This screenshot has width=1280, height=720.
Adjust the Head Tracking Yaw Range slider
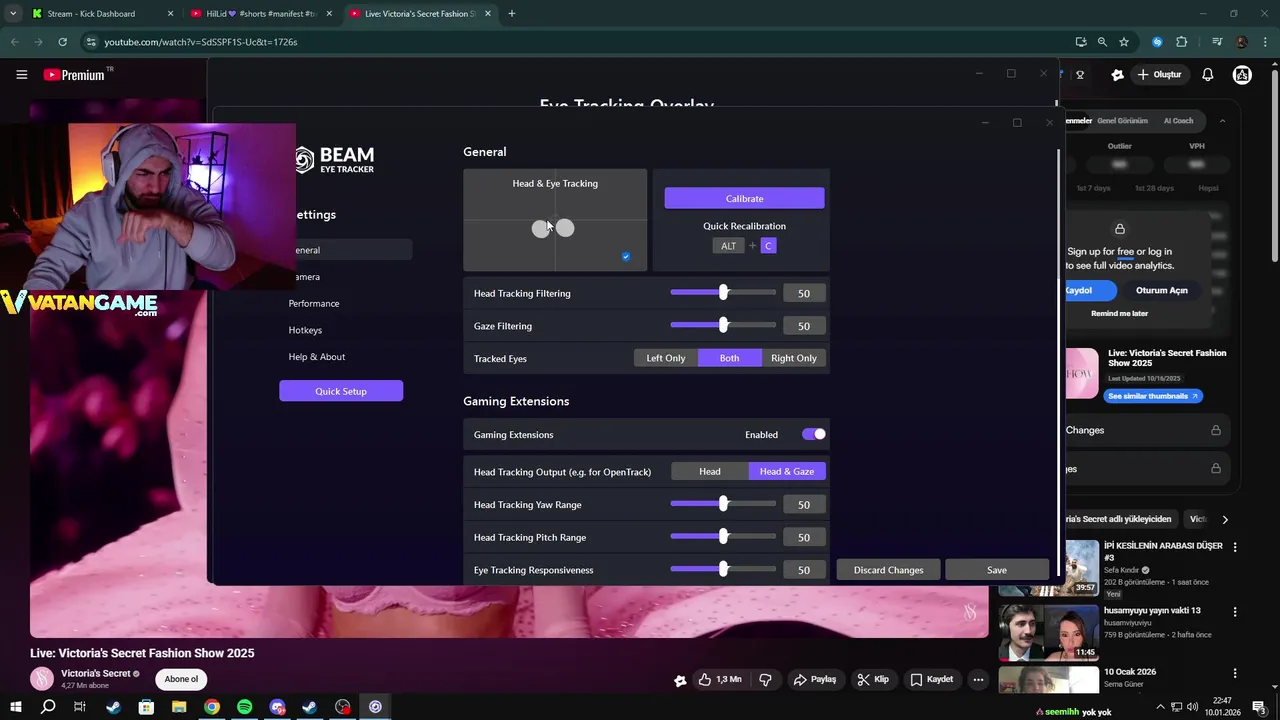[723, 505]
